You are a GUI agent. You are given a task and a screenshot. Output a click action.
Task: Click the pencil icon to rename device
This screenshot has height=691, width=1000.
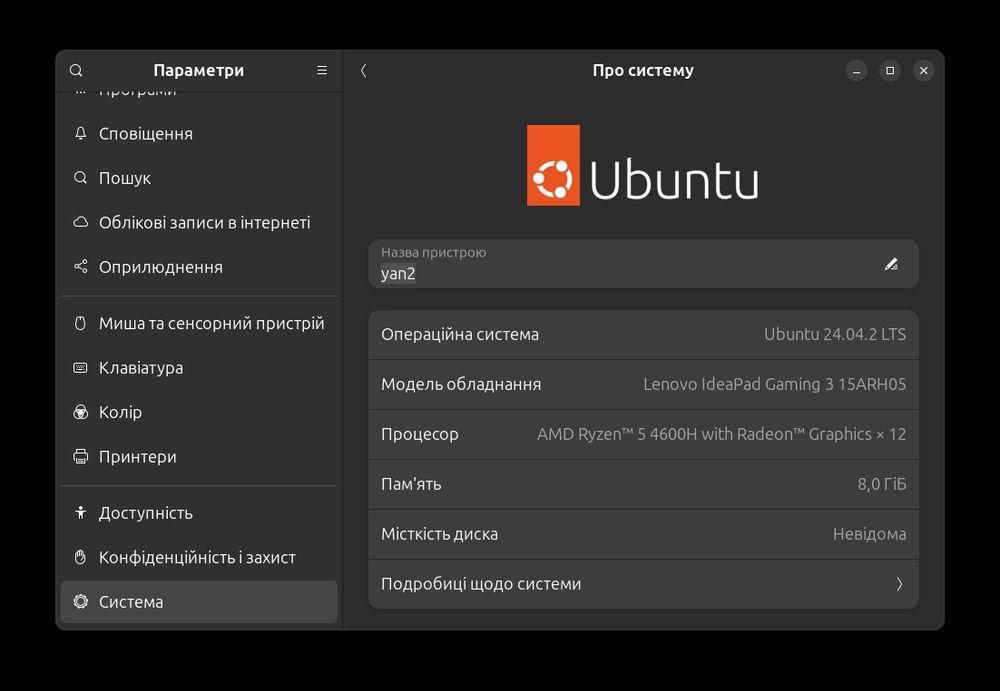click(x=891, y=264)
